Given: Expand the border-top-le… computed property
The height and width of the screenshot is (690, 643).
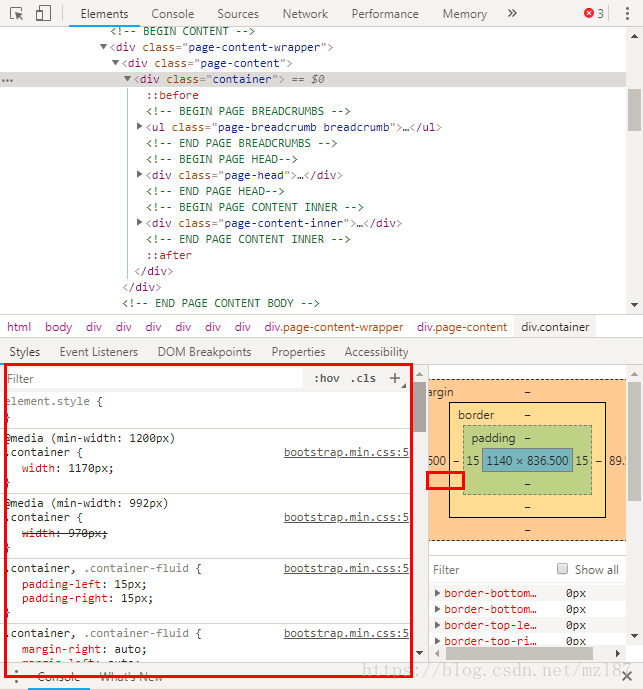Looking at the screenshot, I should pos(437,625).
